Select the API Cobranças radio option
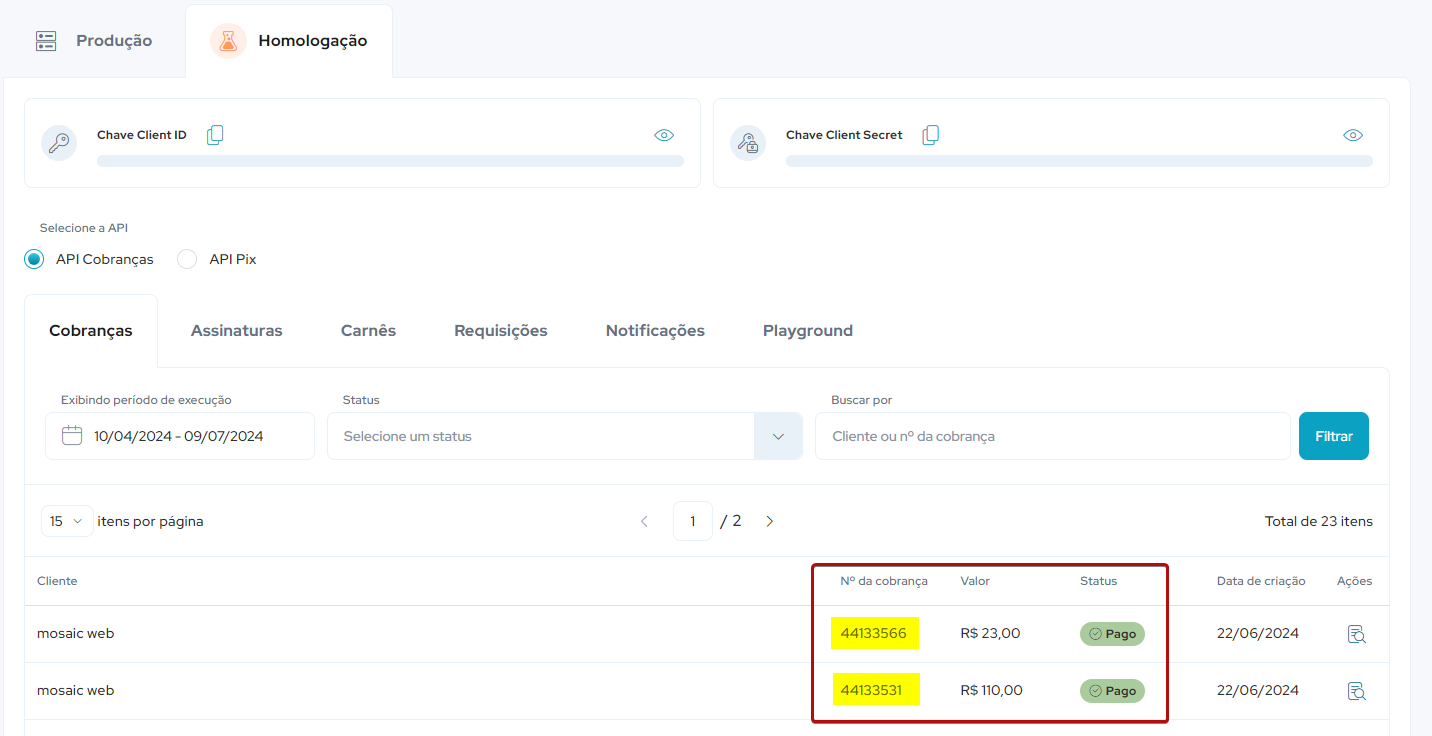Viewport: 1432px width, 736px height. (35, 259)
